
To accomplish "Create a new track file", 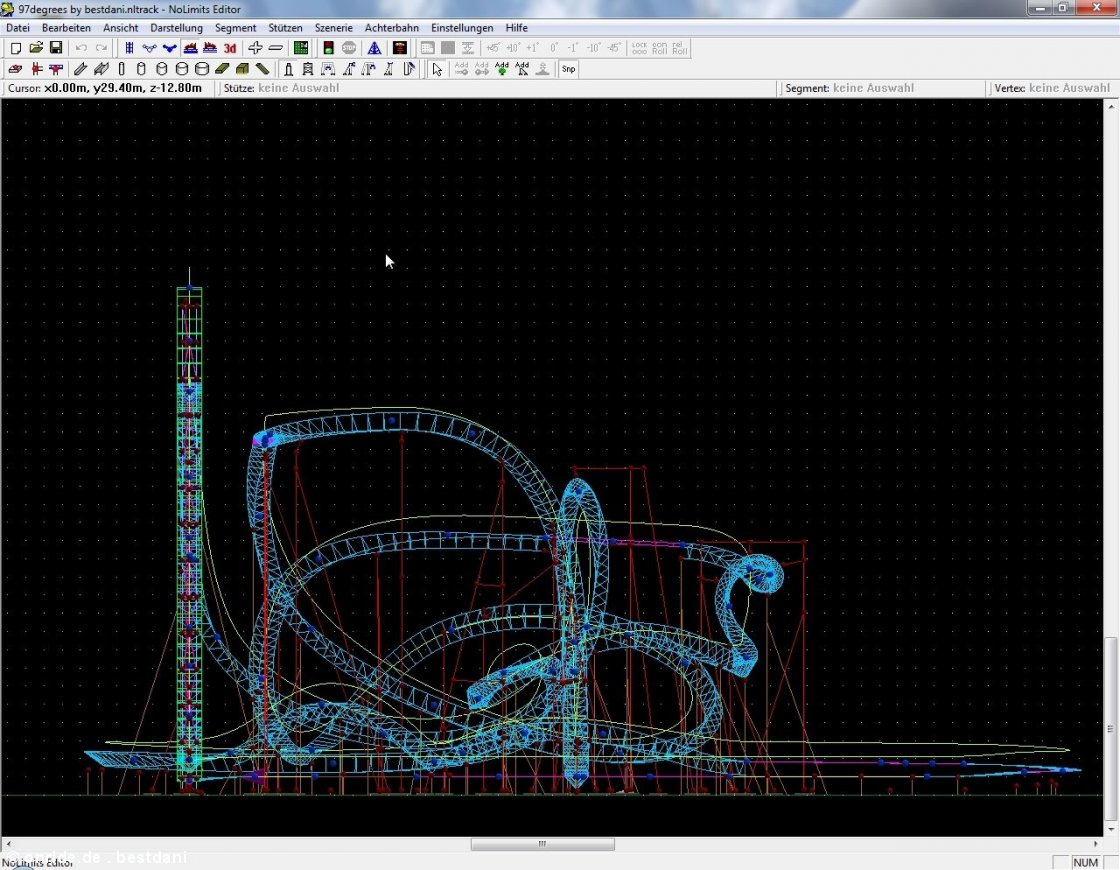I will point(16,48).
